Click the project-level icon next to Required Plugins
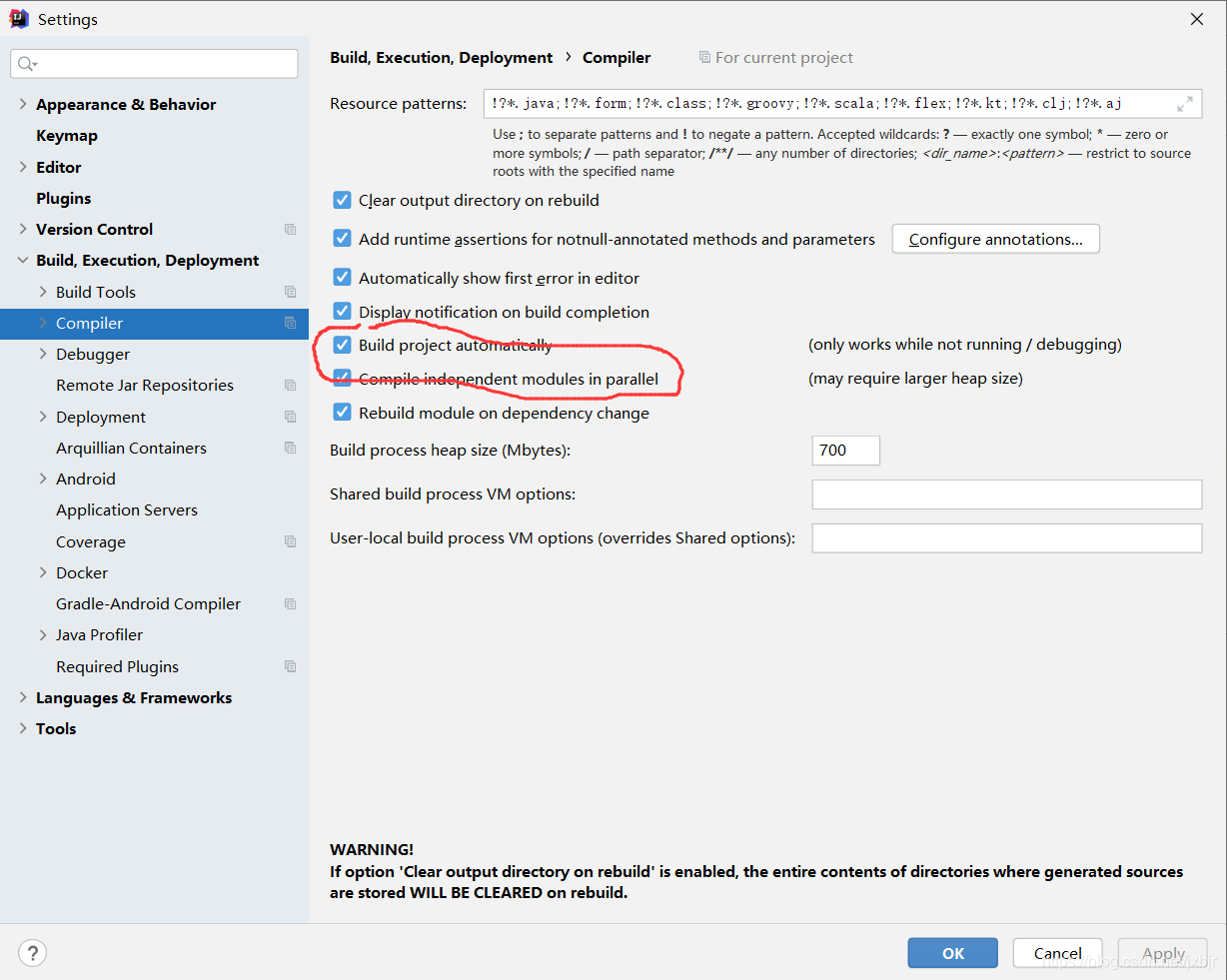The image size is (1227, 980). coord(290,666)
